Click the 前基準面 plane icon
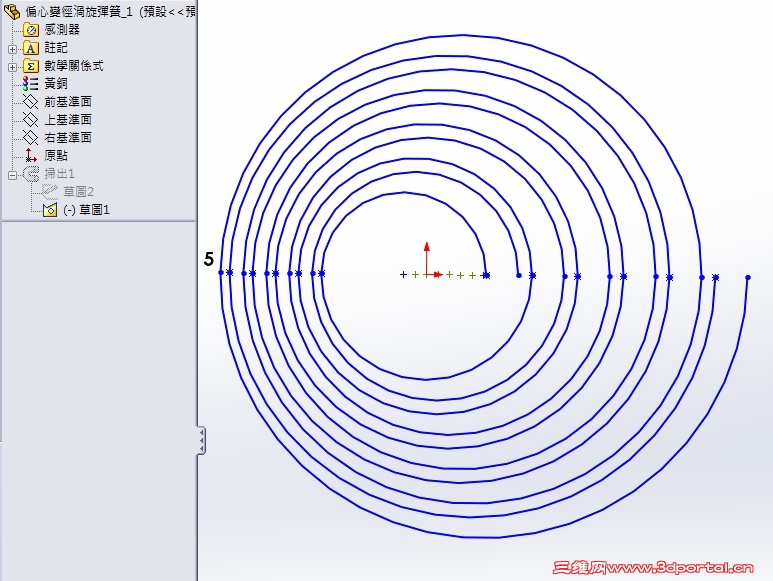 (x=31, y=102)
